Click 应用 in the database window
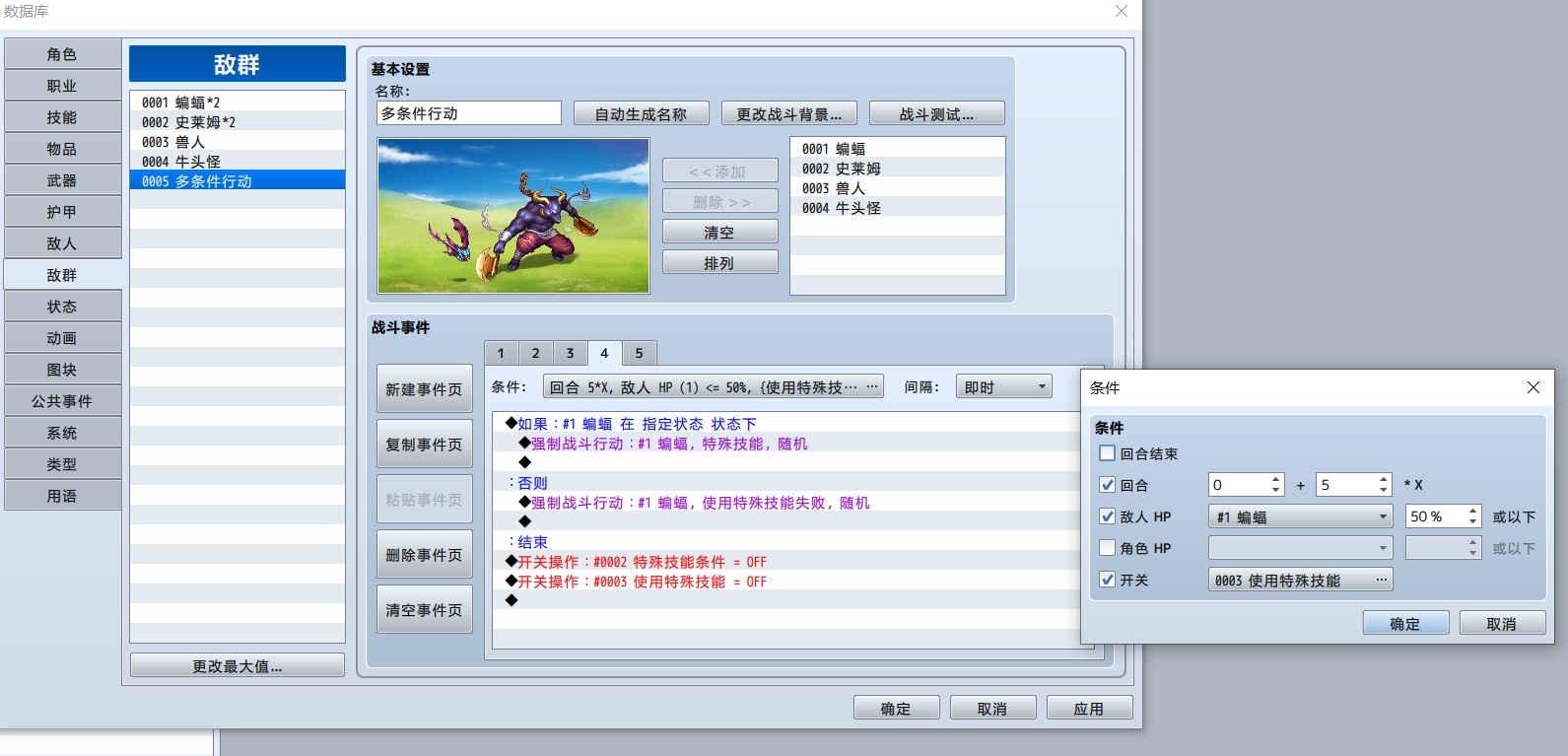1568x756 pixels. pyautogui.click(x=1089, y=708)
